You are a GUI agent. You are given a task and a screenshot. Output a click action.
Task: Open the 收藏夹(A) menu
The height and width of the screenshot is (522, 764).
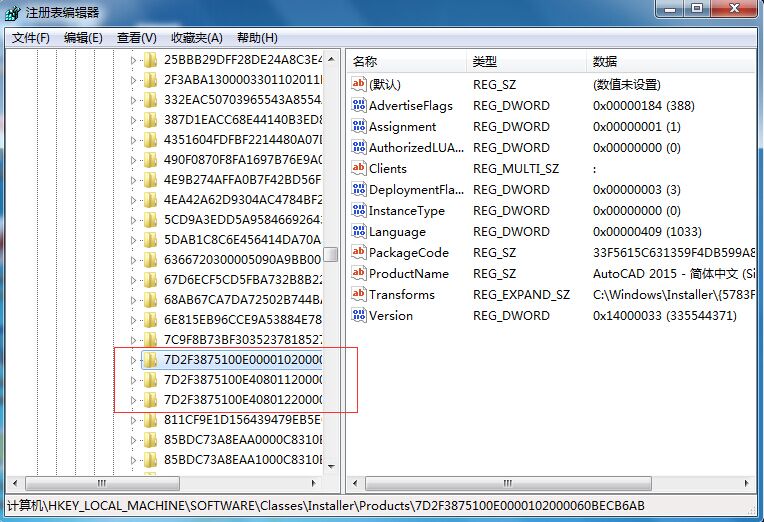pyautogui.click(x=196, y=38)
